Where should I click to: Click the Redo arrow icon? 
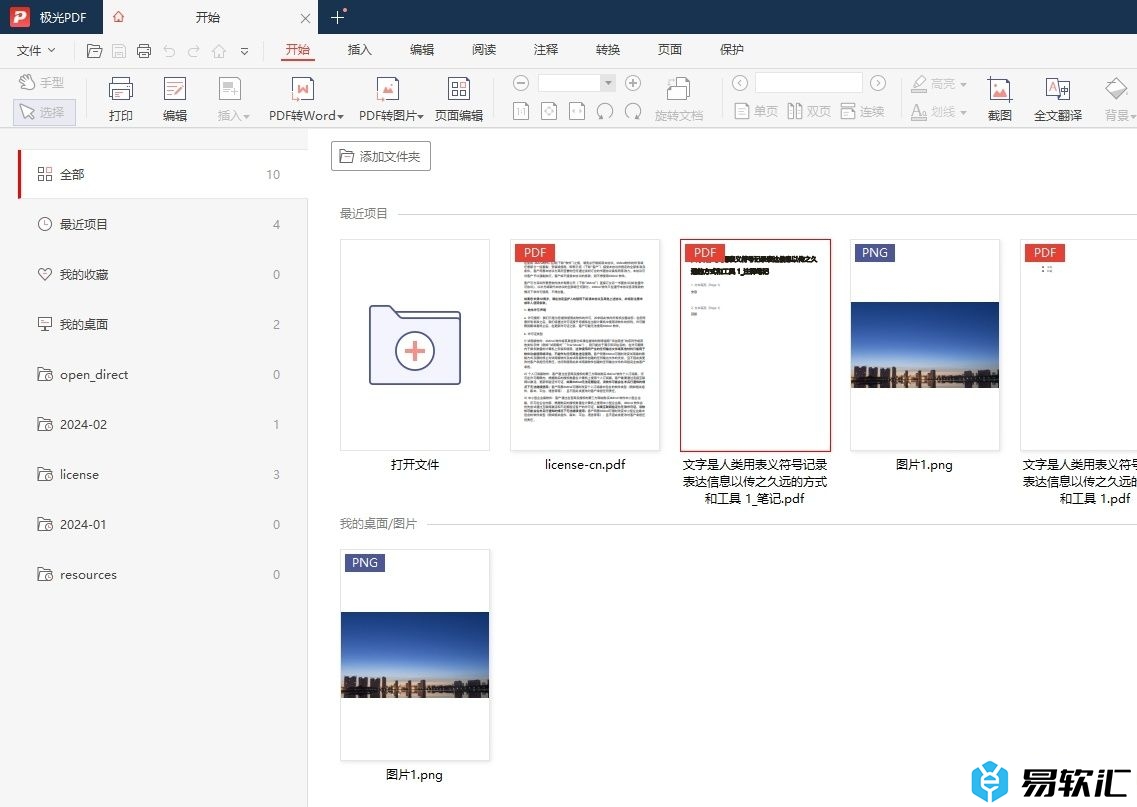(194, 51)
